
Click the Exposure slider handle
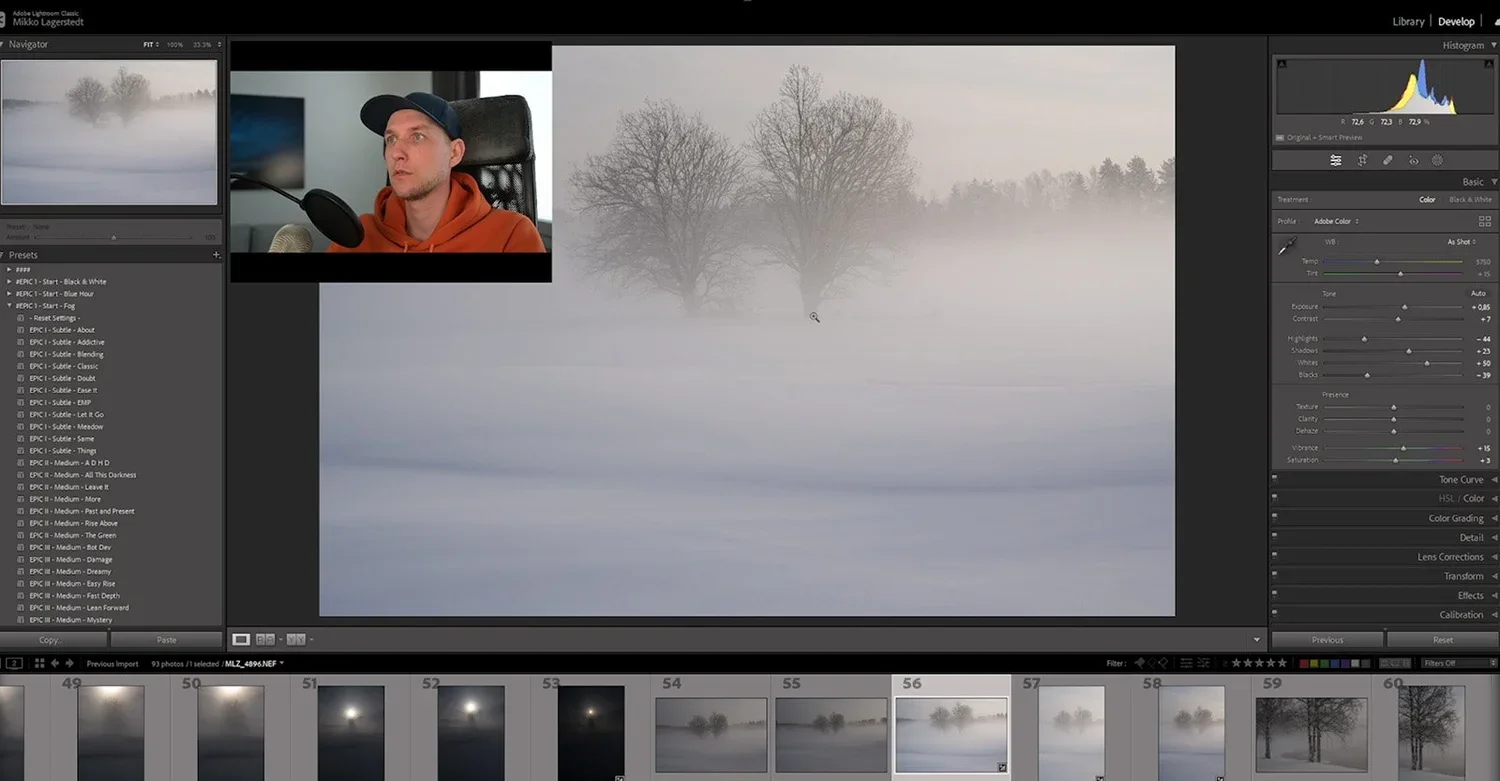1406,307
